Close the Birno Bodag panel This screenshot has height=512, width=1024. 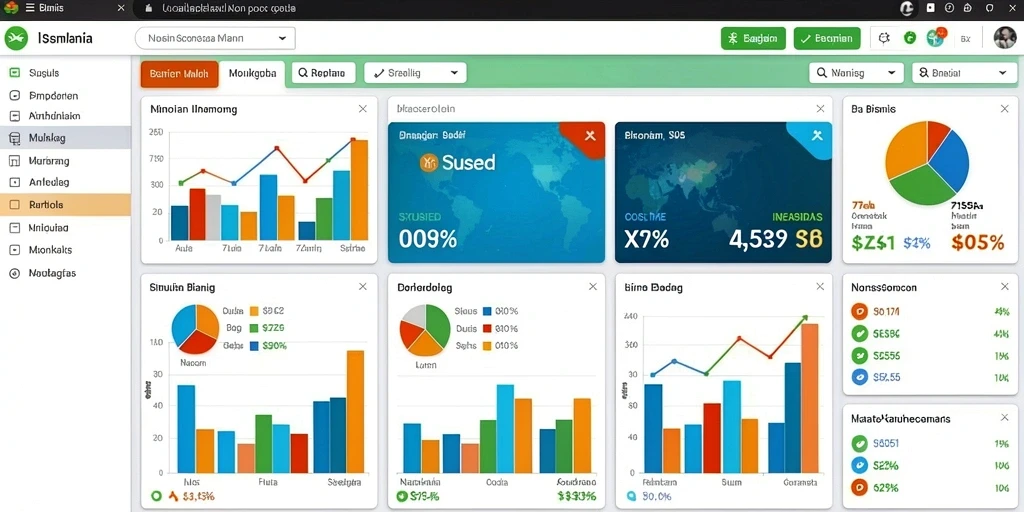point(820,287)
